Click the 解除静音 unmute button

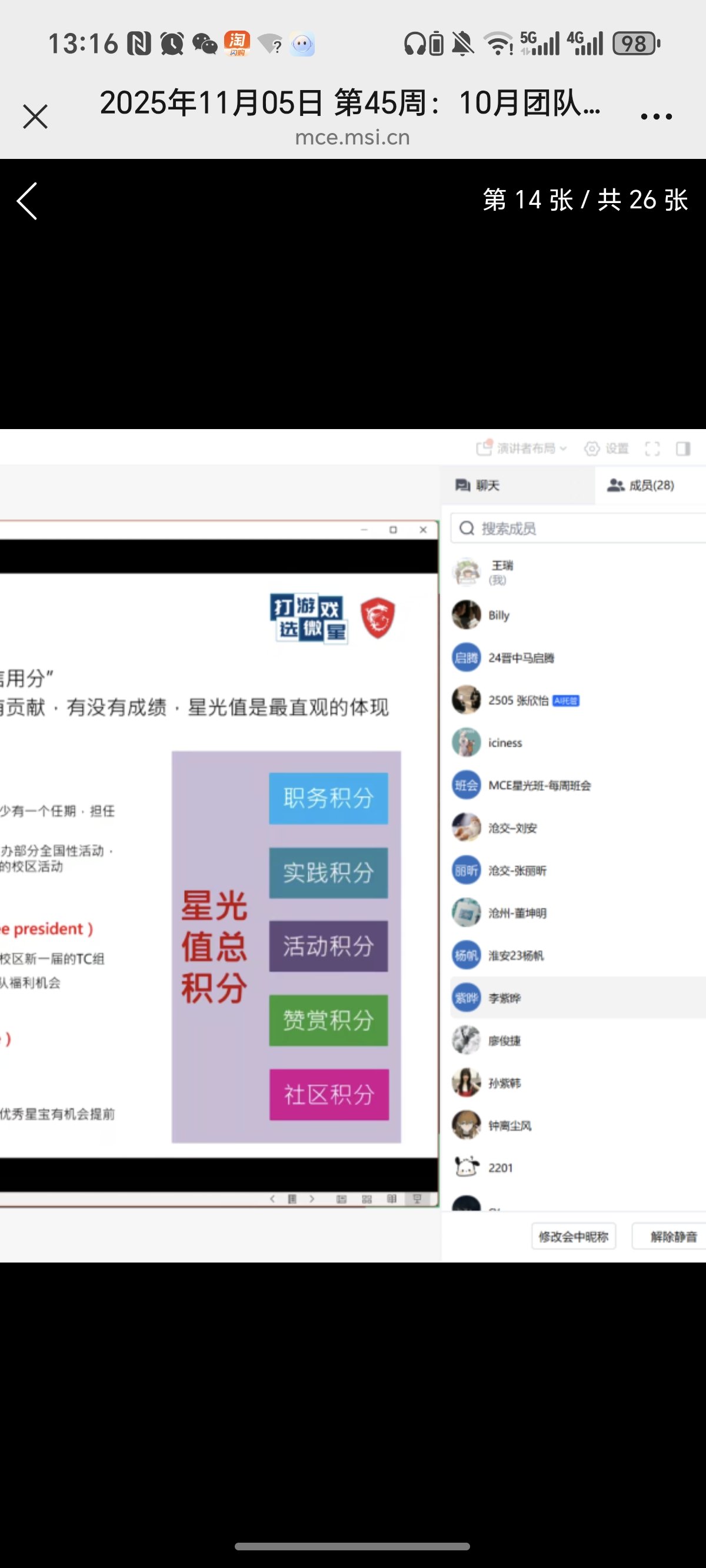(x=670, y=1236)
